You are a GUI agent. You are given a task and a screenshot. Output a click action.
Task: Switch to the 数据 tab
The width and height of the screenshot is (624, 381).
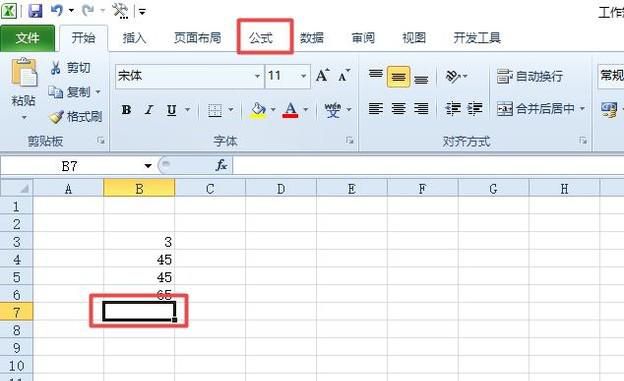pos(312,38)
